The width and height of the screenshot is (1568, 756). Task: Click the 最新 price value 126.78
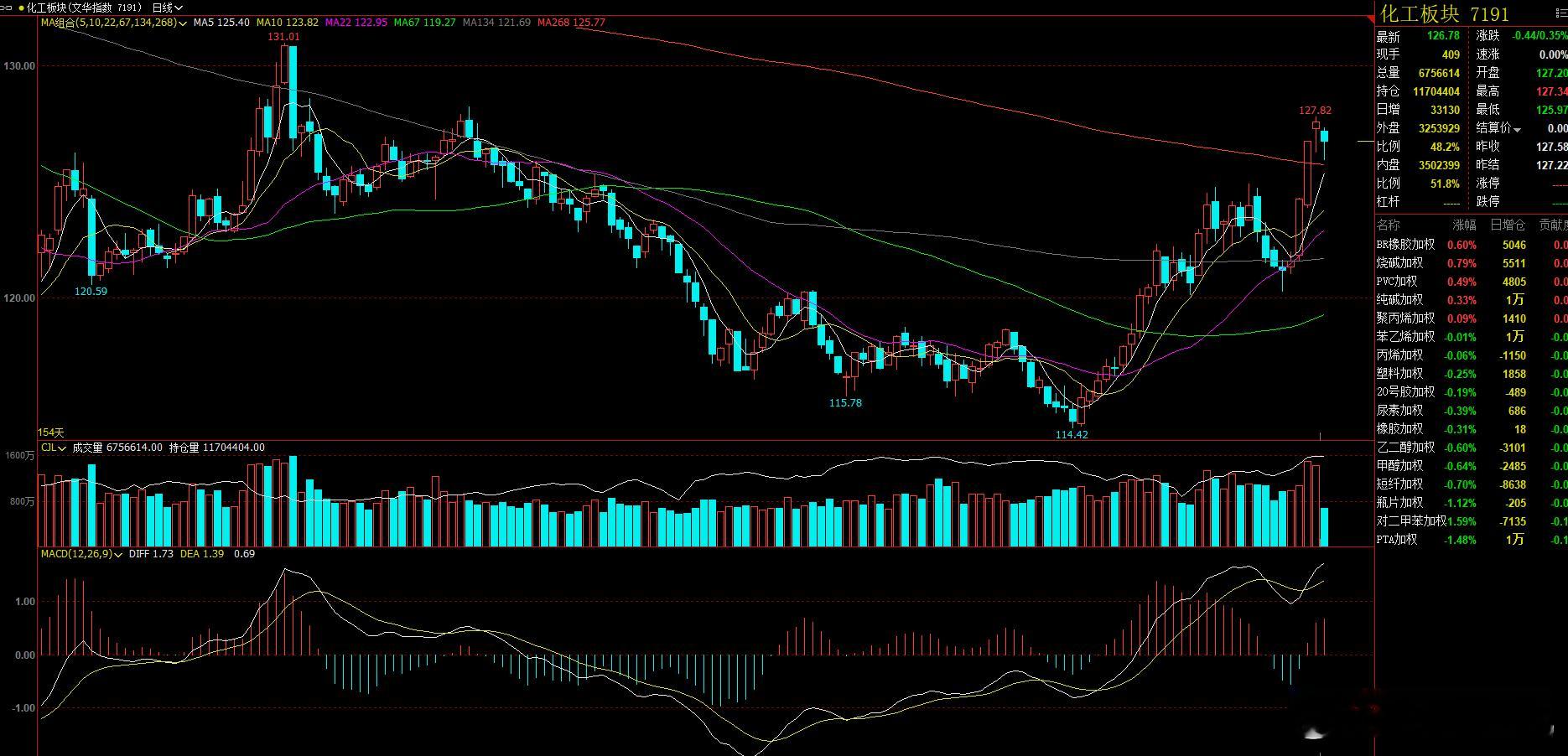(1443, 36)
